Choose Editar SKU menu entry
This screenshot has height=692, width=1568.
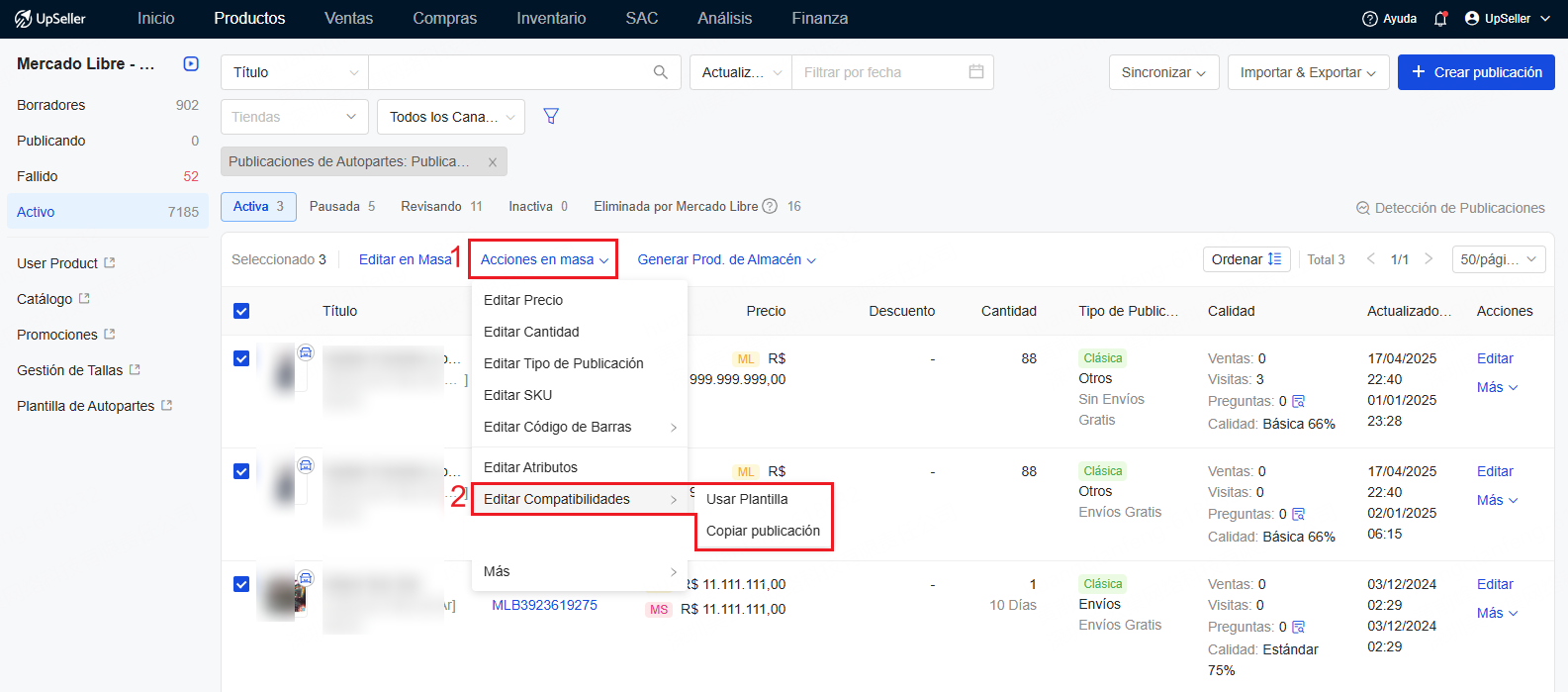click(580, 395)
